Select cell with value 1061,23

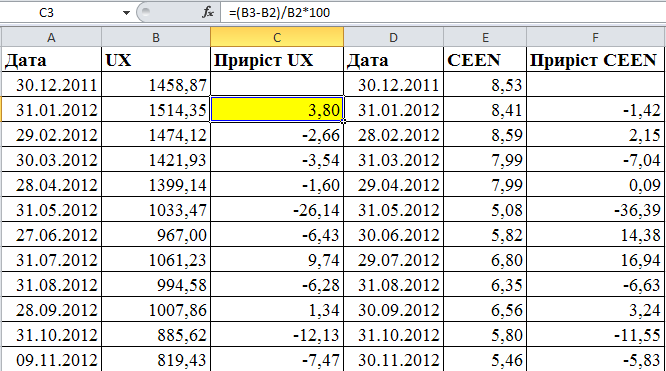(x=156, y=260)
